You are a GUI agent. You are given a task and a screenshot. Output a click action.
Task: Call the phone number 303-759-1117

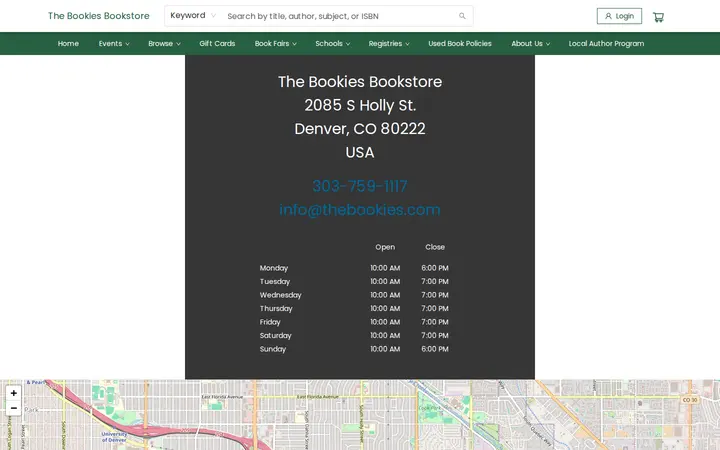[360, 186]
